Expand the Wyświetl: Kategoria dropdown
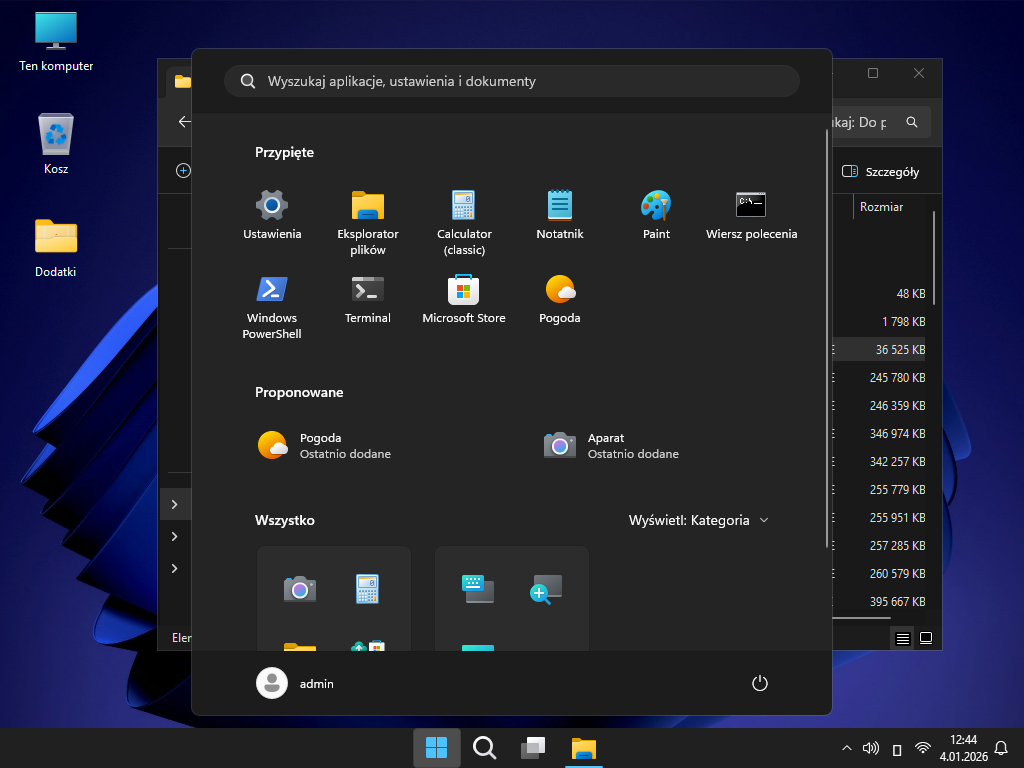This screenshot has width=1024, height=768. [x=699, y=520]
